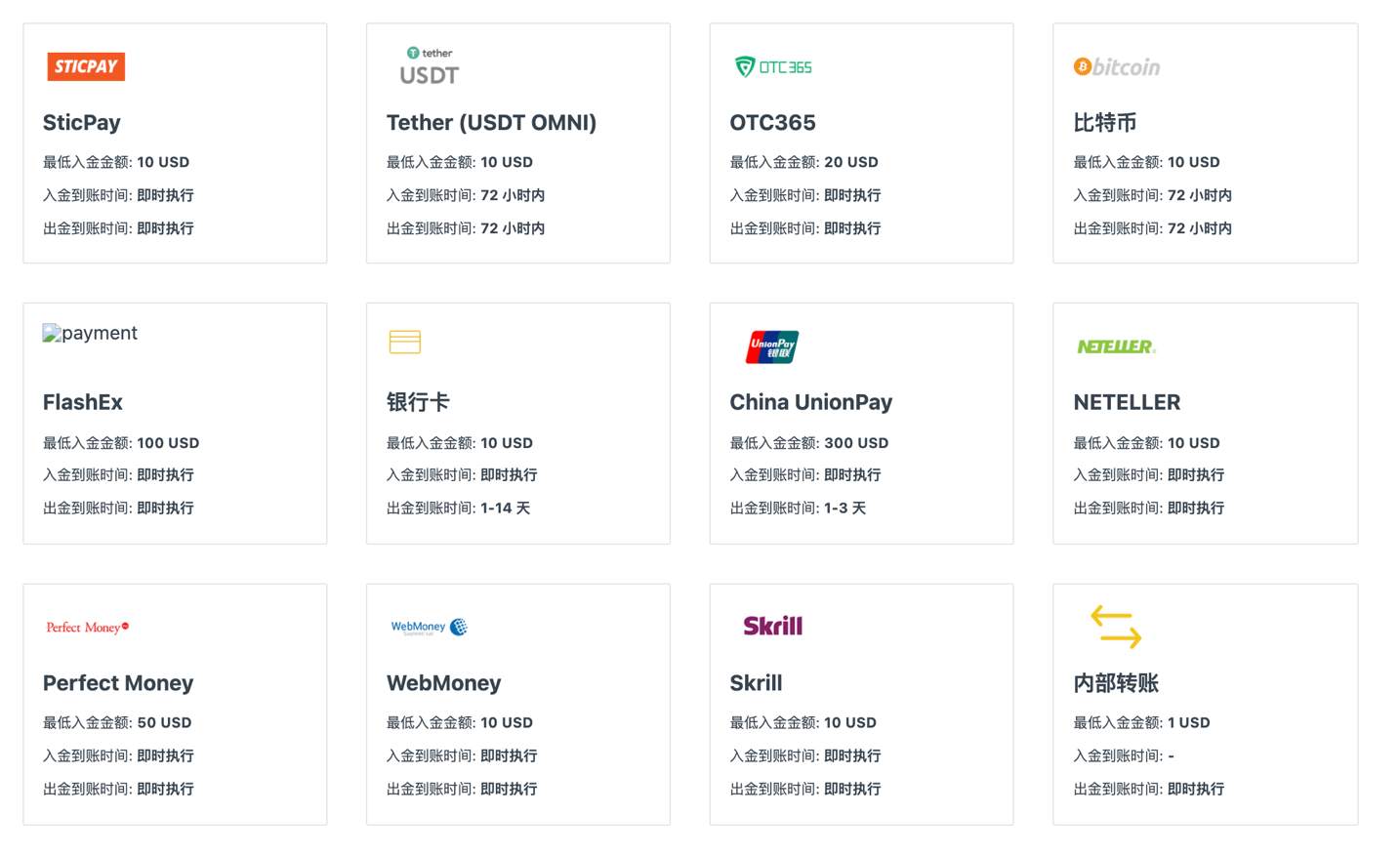This screenshot has height=855, width=1400.
Task: Open the Tether (USDT OMNI) heading
Action: tap(491, 123)
